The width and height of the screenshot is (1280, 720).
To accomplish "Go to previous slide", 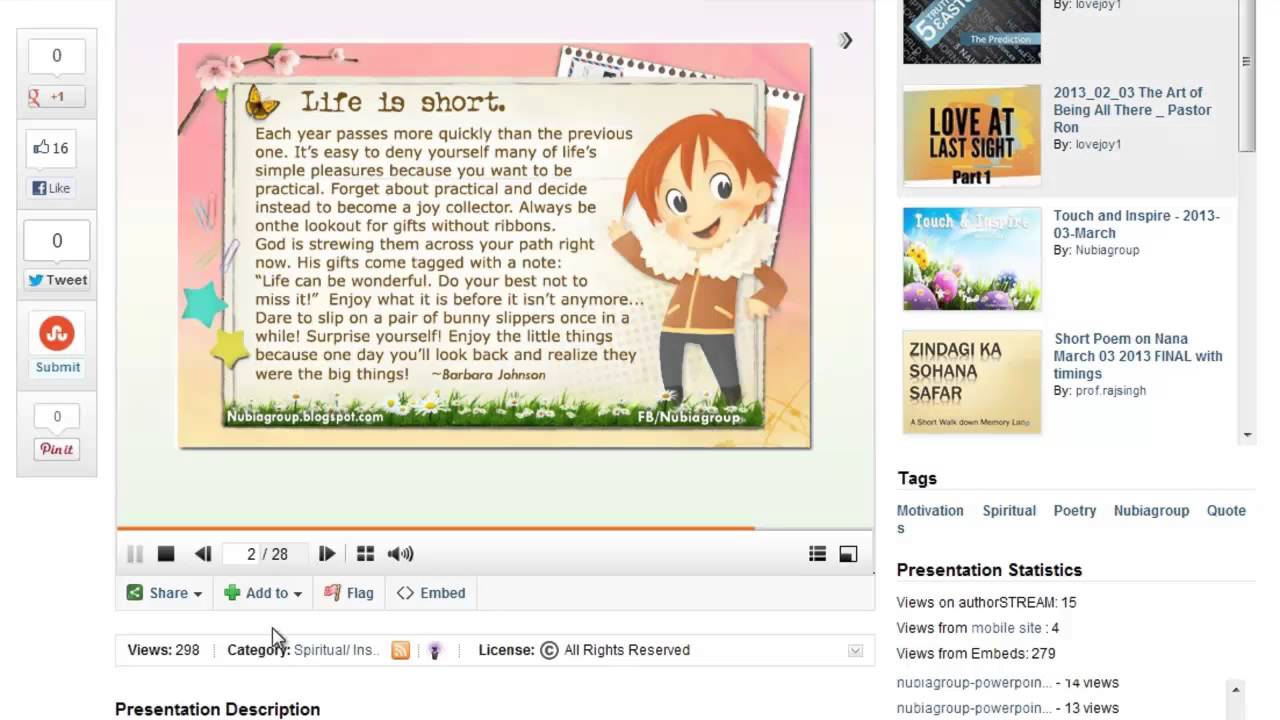I will tap(203, 554).
